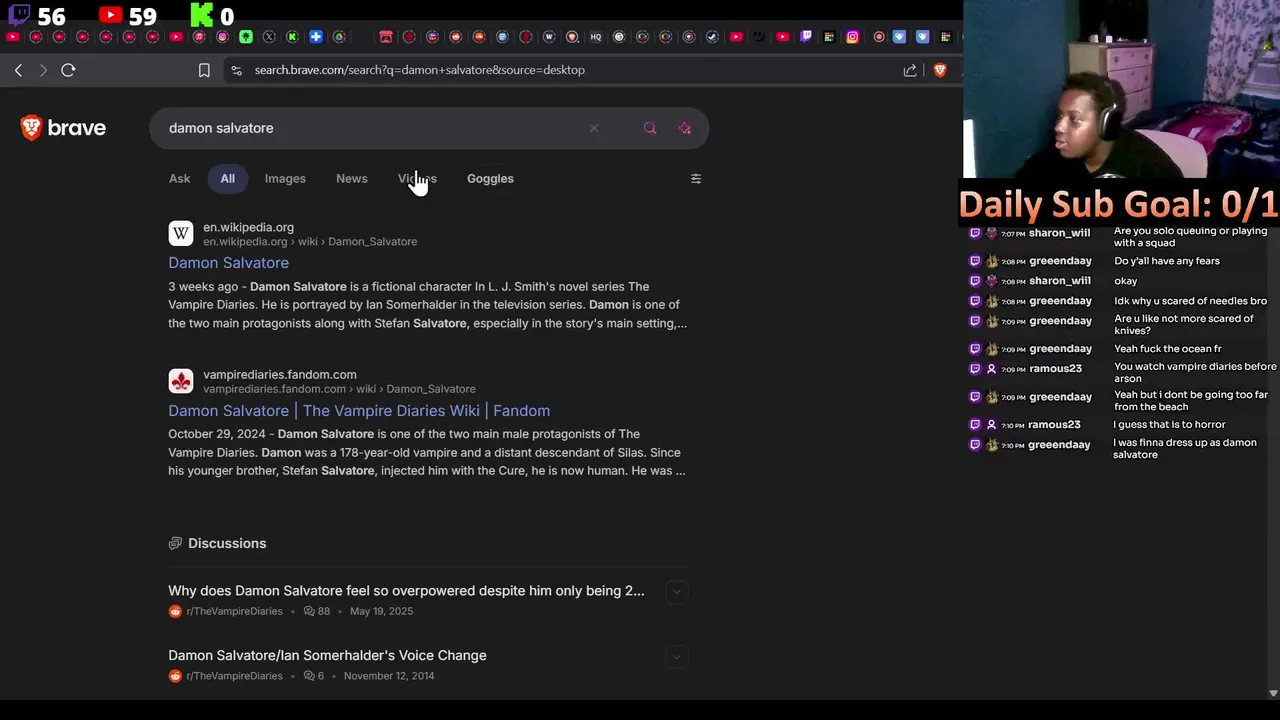Switch to the Google browser tab
1280x720 pixels.
coord(619,37)
